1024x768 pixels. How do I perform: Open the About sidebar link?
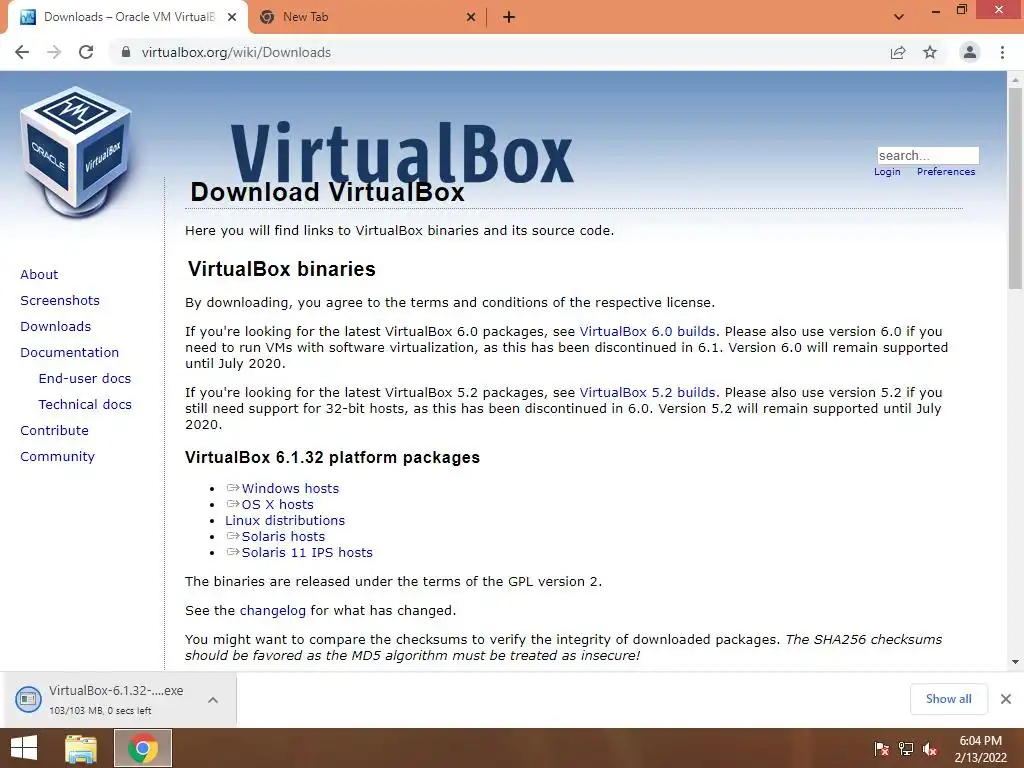point(39,274)
